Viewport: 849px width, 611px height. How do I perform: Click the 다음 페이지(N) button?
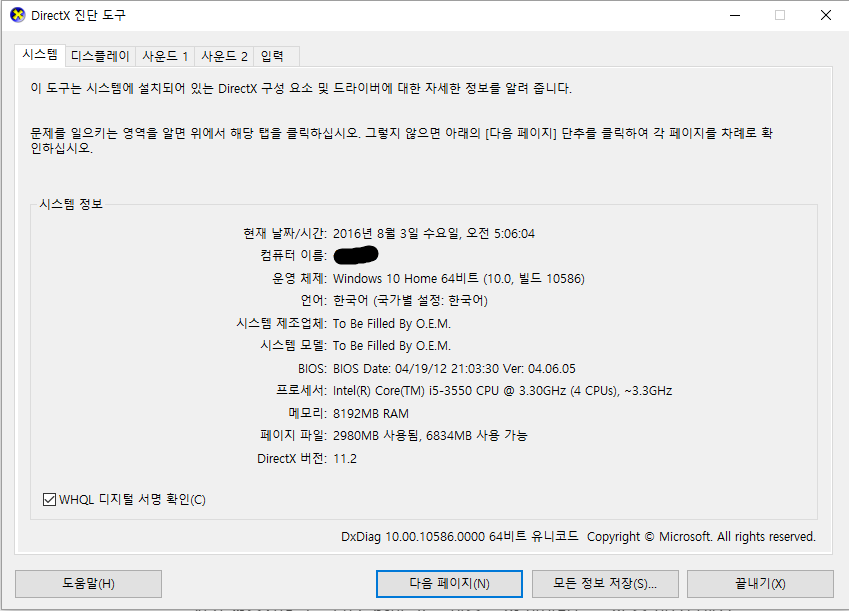point(449,583)
